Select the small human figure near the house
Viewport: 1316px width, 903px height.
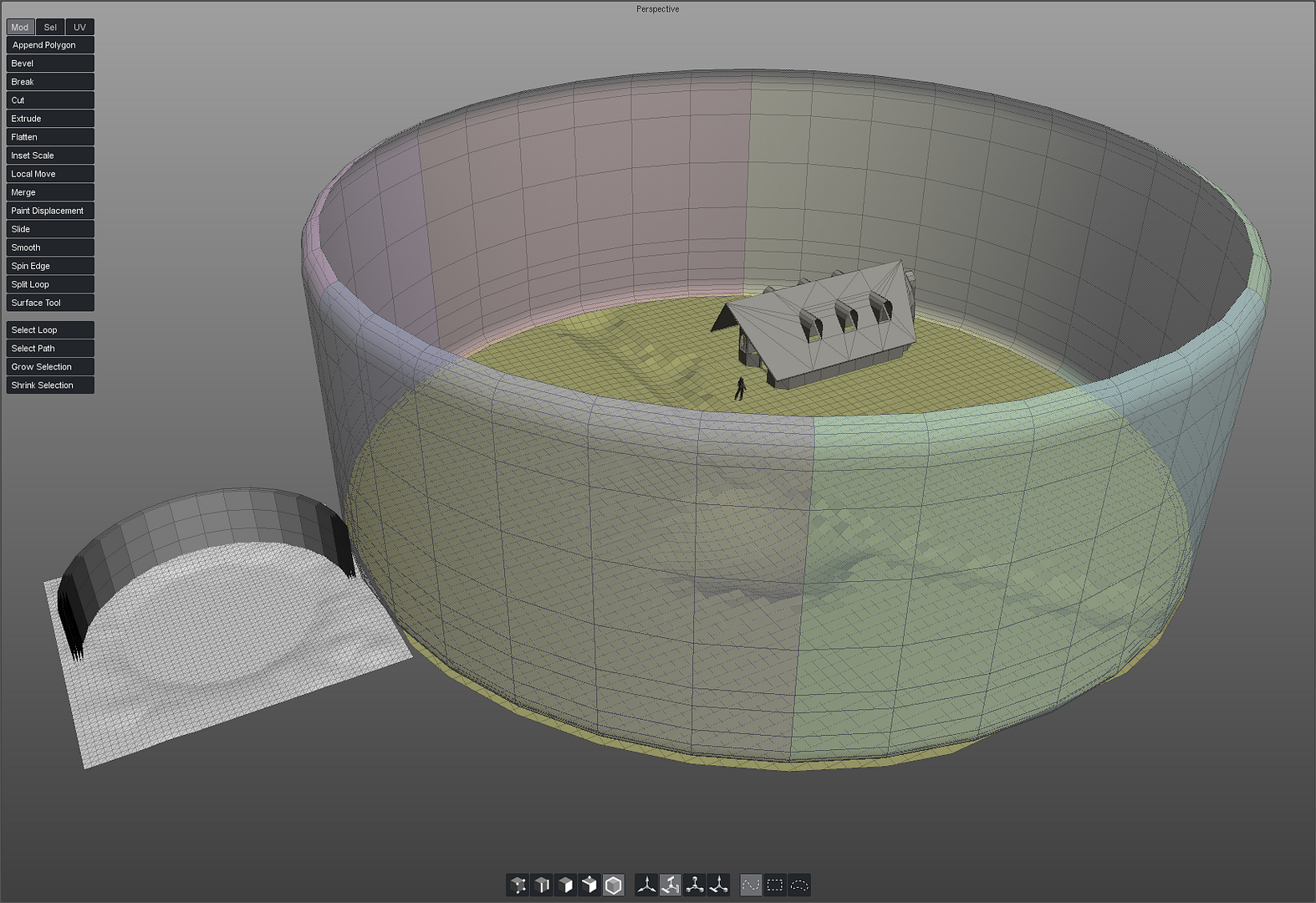pos(740,388)
